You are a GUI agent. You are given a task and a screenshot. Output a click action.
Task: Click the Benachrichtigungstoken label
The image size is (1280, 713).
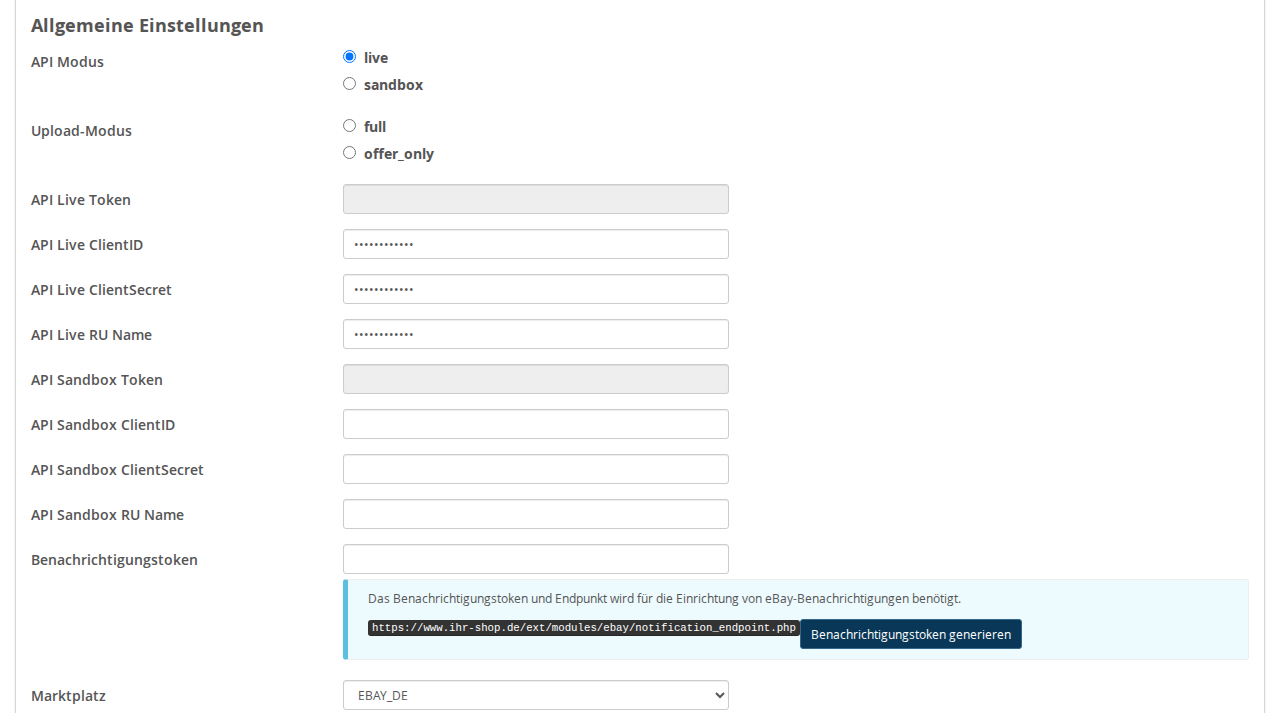click(114, 560)
